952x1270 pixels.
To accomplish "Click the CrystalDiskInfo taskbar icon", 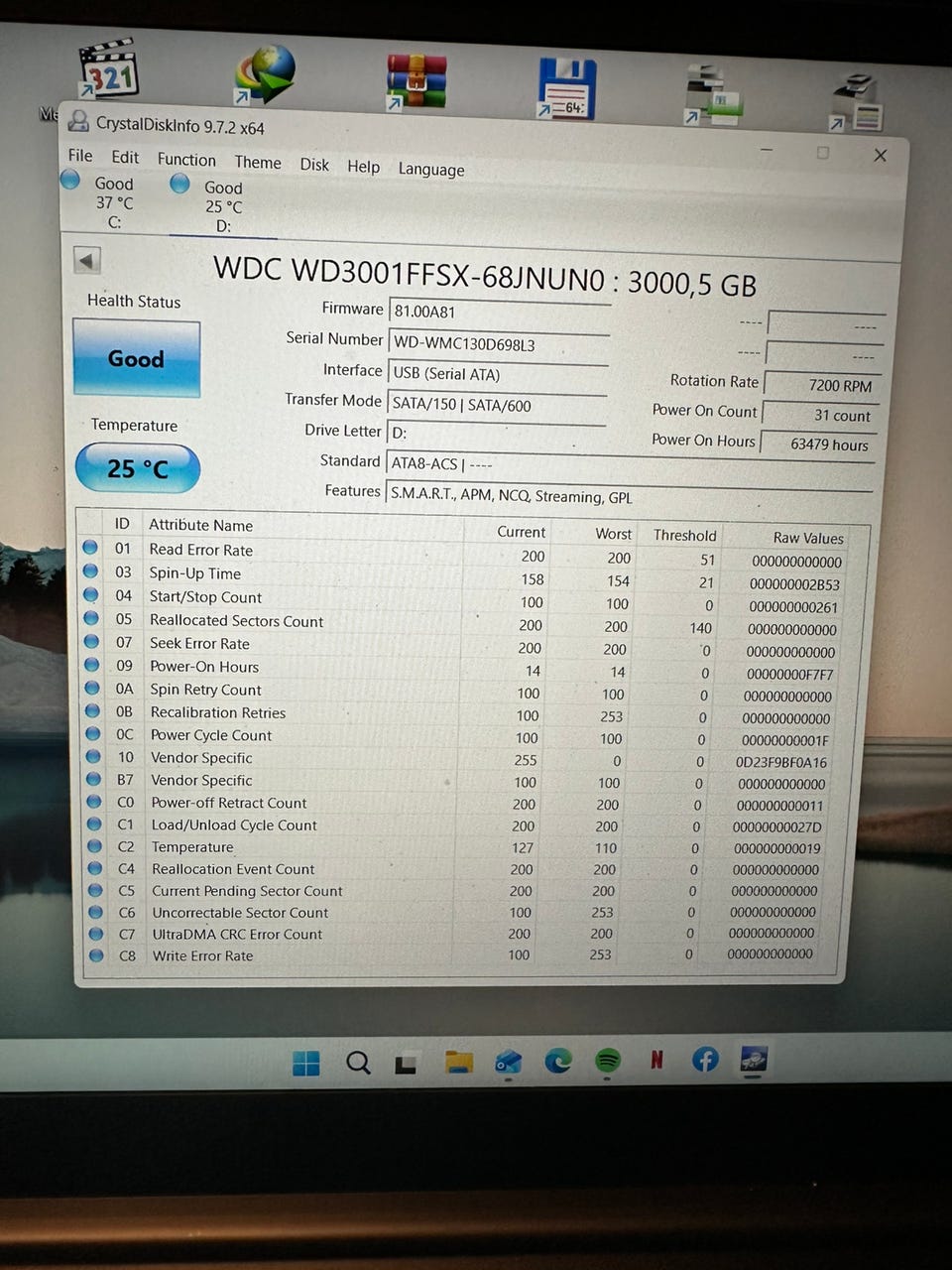I will pos(753,1059).
